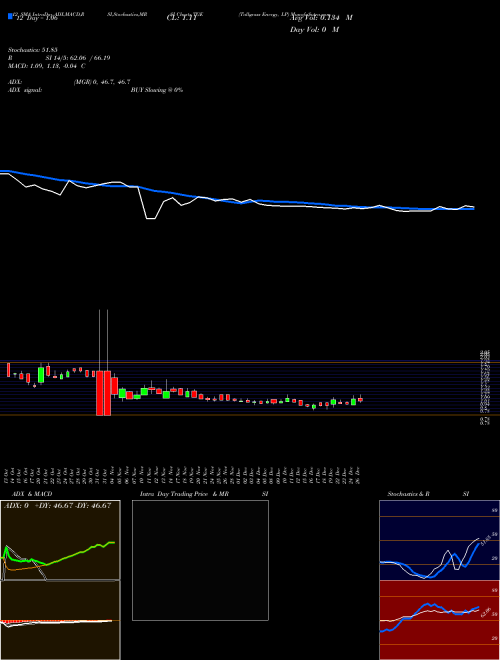
Task: Select the 'MACD: 1.09, 1.13, -0.04 C' line
Action: click(47, 66)
